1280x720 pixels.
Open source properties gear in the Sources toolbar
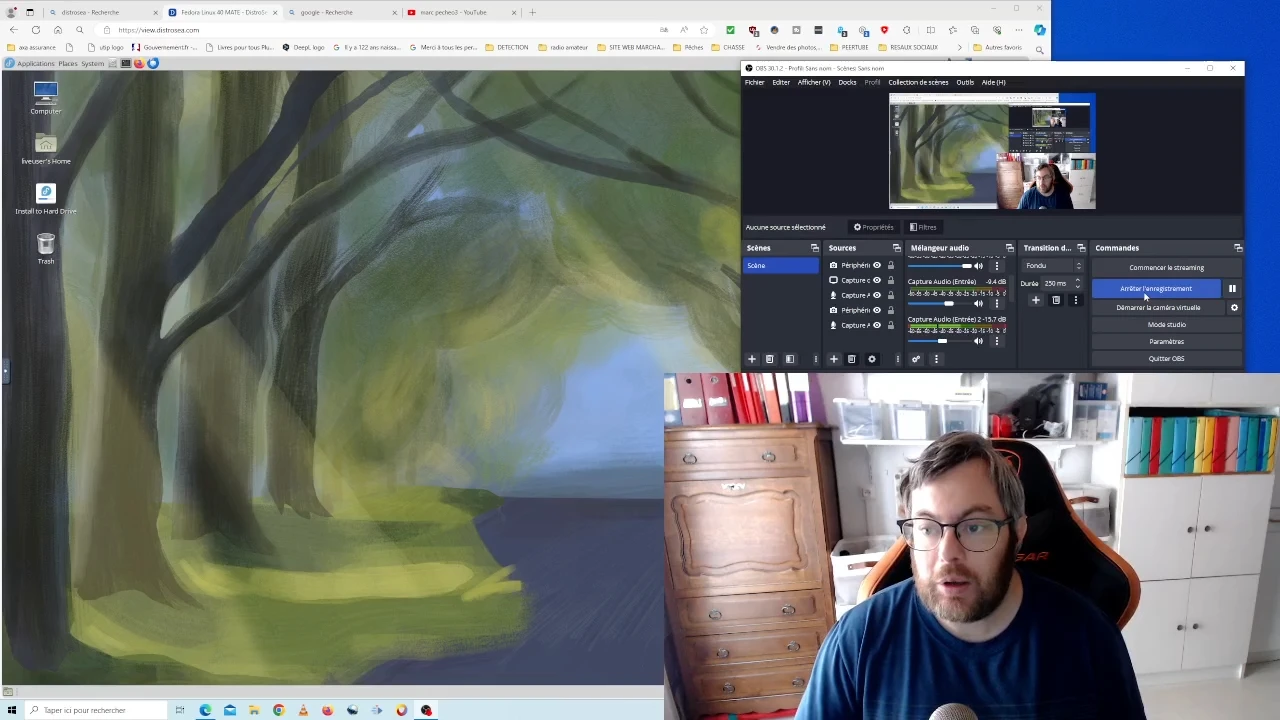(x=872, y=359)
